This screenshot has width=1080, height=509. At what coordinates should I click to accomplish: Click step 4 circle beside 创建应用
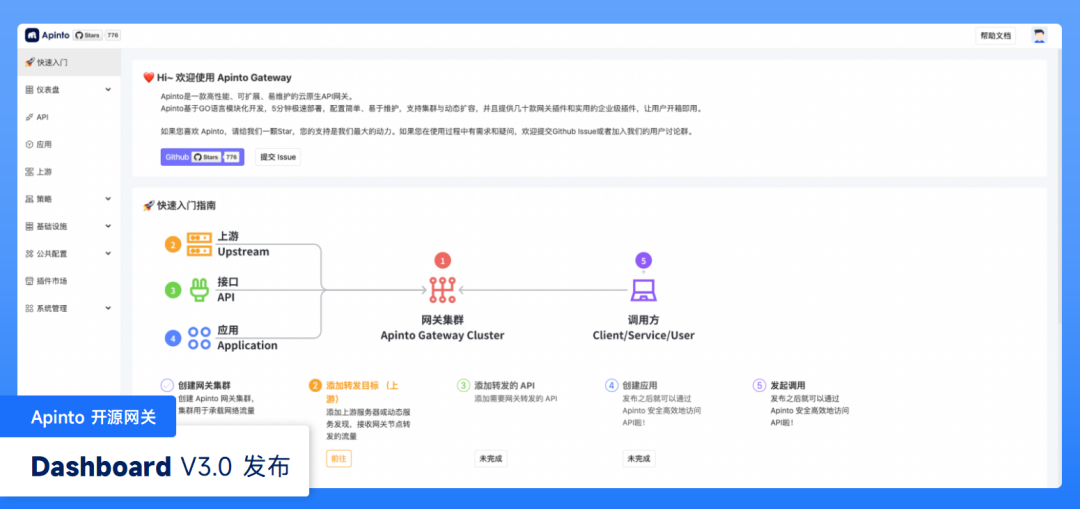(612, 385)
